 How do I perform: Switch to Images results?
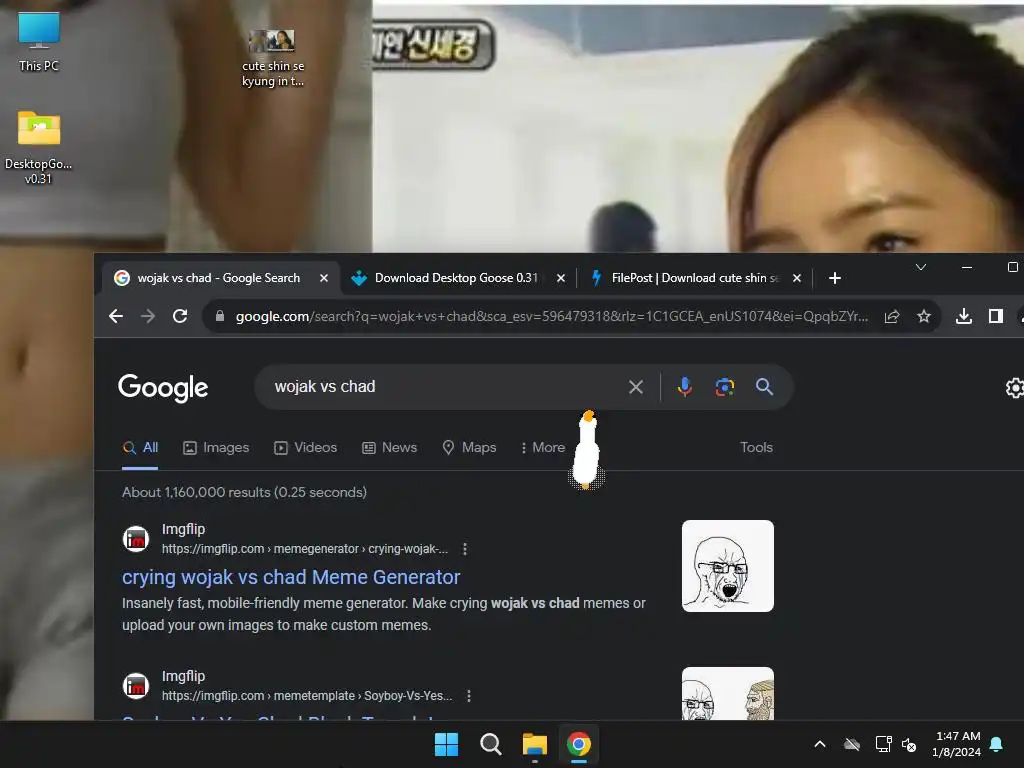(216, 448)
